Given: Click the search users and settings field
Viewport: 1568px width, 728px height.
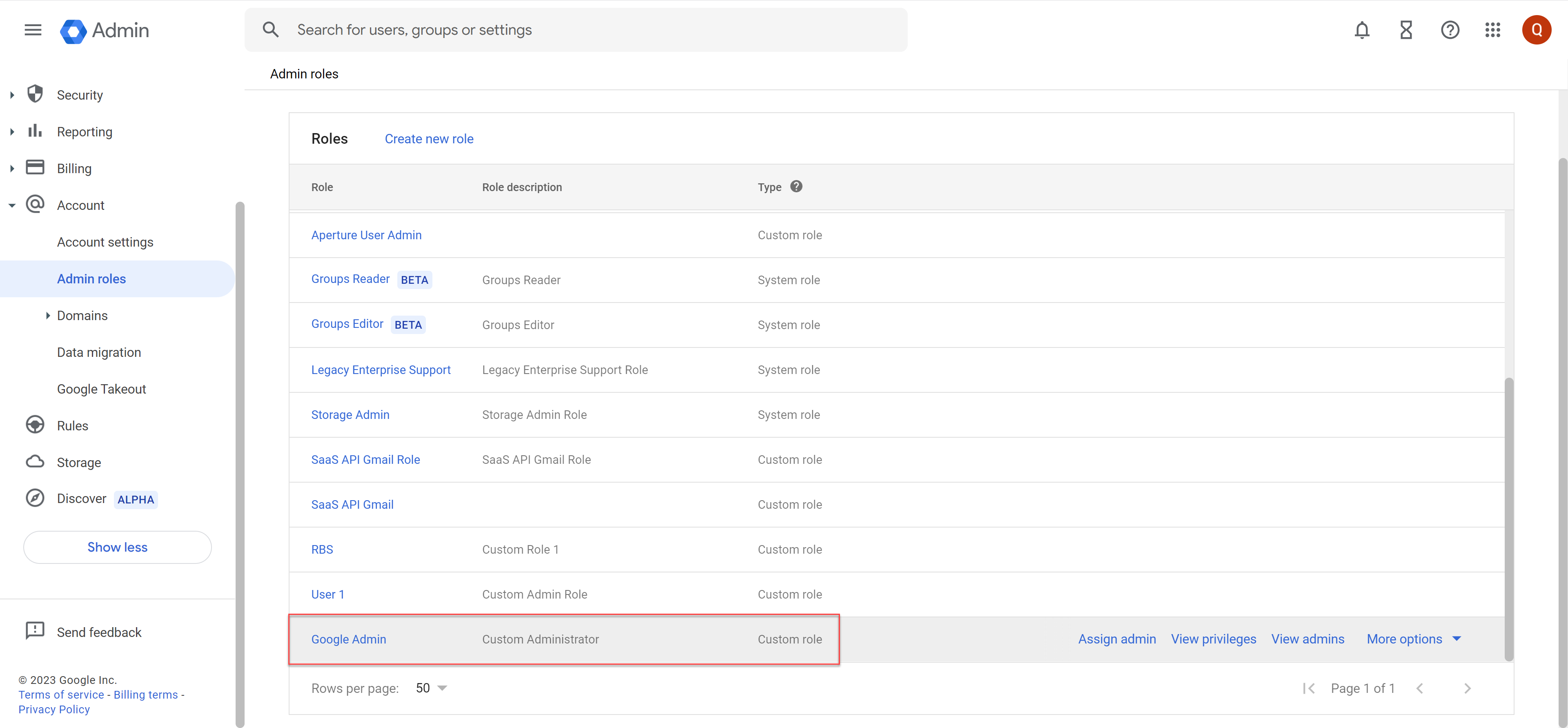Looking at the screenshot, I should click(x=575, y=30).
